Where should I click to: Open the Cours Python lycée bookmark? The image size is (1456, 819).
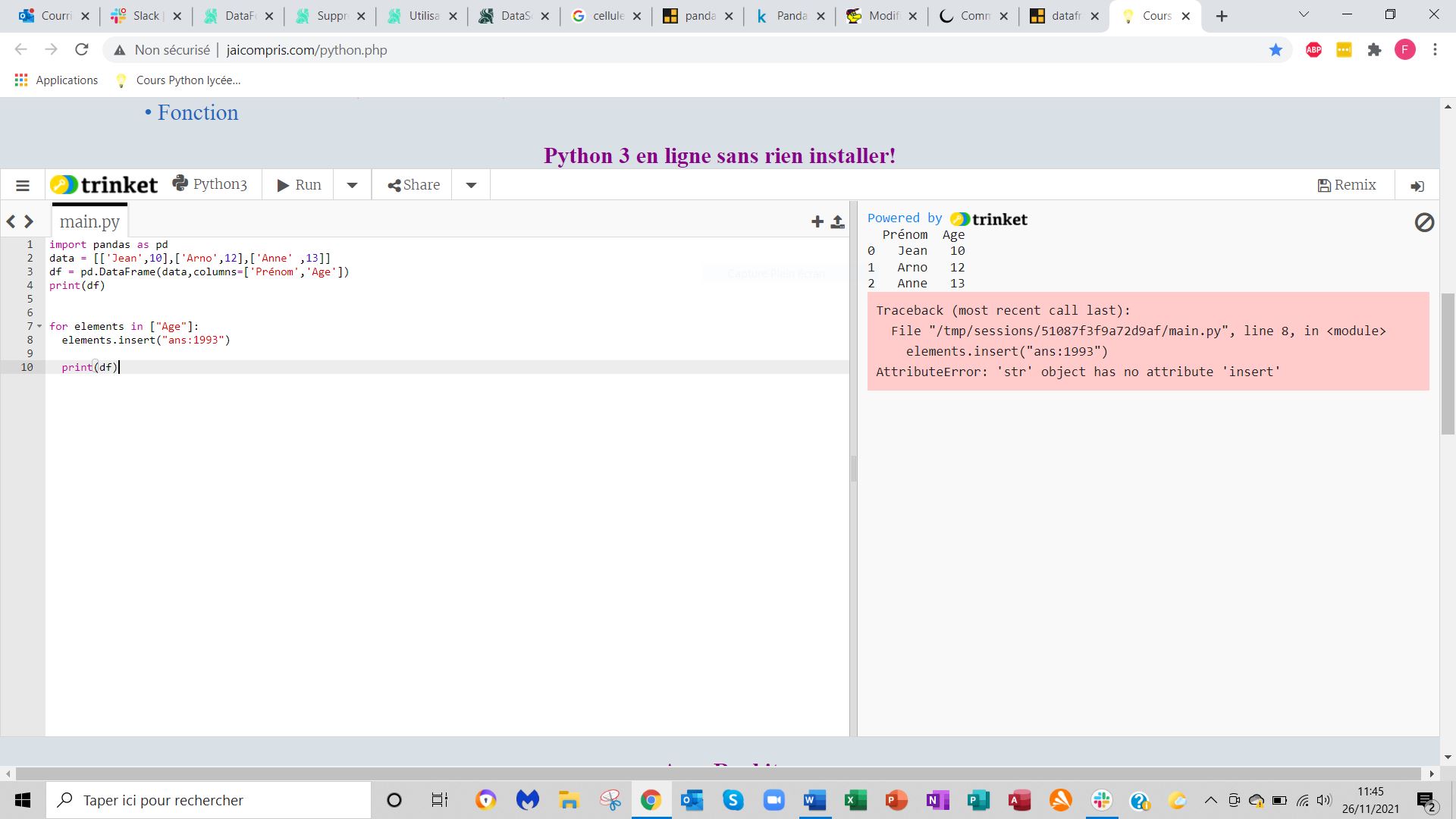point(179,80)
